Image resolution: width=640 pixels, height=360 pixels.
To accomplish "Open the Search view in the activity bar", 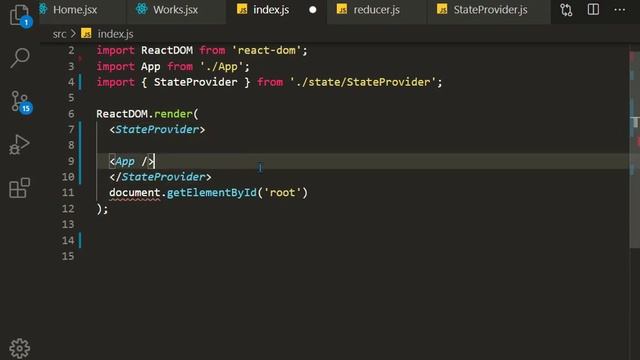I will pyautogui.click(x=19, y=58).
